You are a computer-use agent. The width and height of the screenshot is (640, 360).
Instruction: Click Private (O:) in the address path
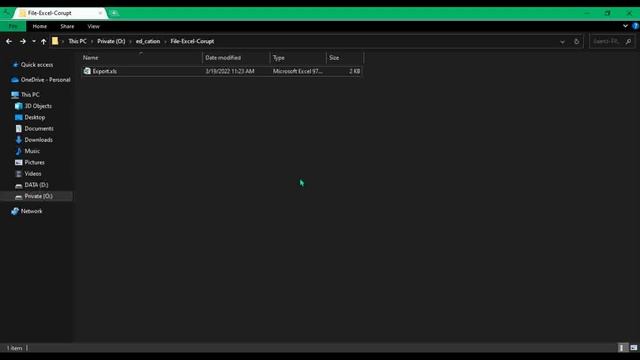(x=111, y=41)
